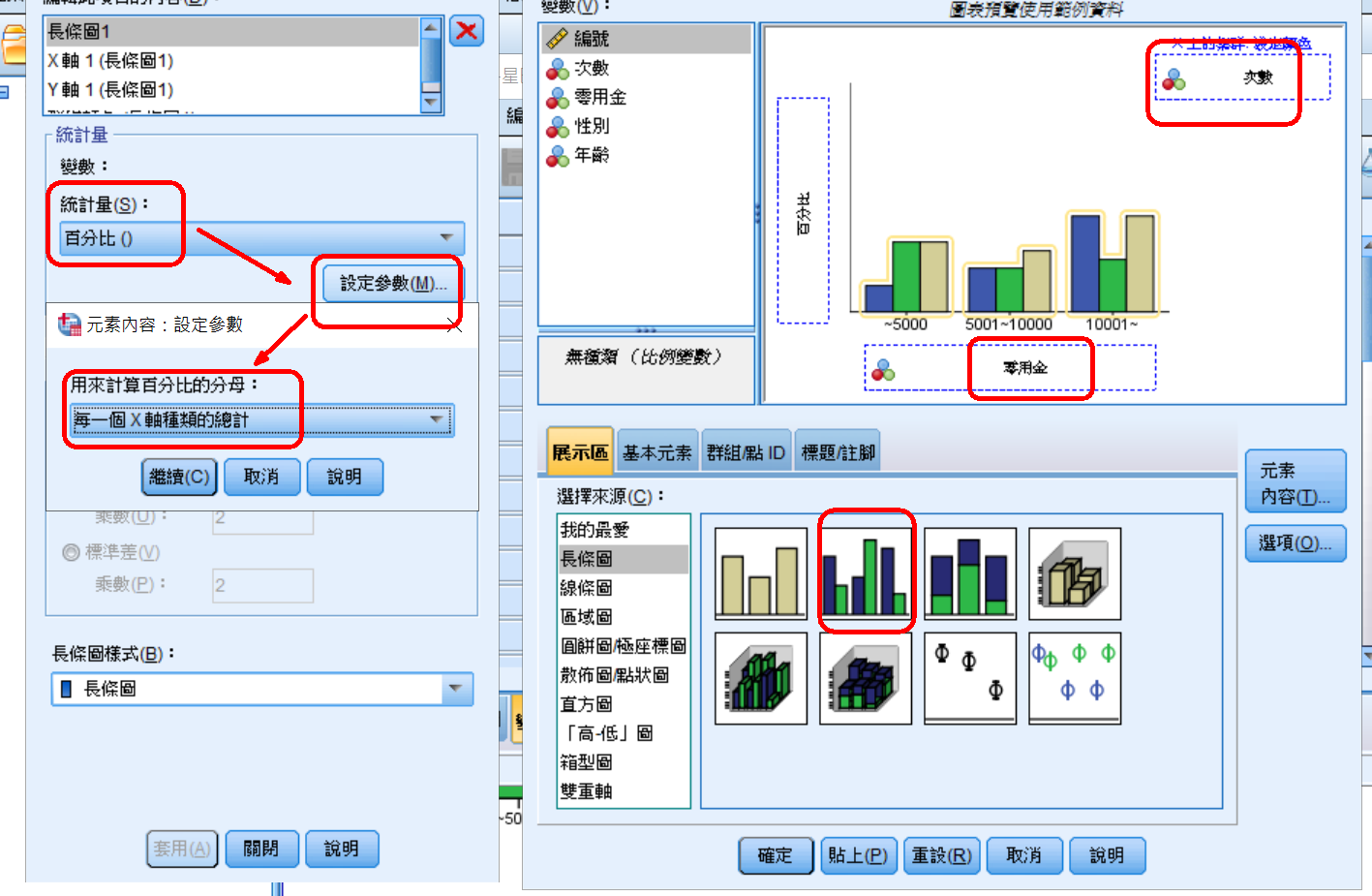1372x896 pixels.
Task: Select the 標準差 radio button
Action: coord(71,552)
